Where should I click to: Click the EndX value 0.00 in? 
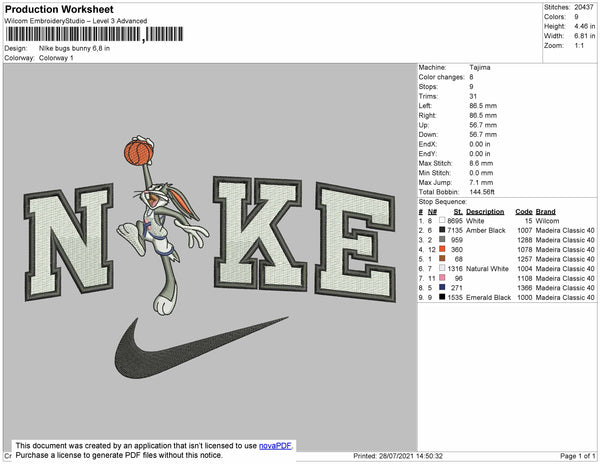pyautogui.click(x=479, y=144)
